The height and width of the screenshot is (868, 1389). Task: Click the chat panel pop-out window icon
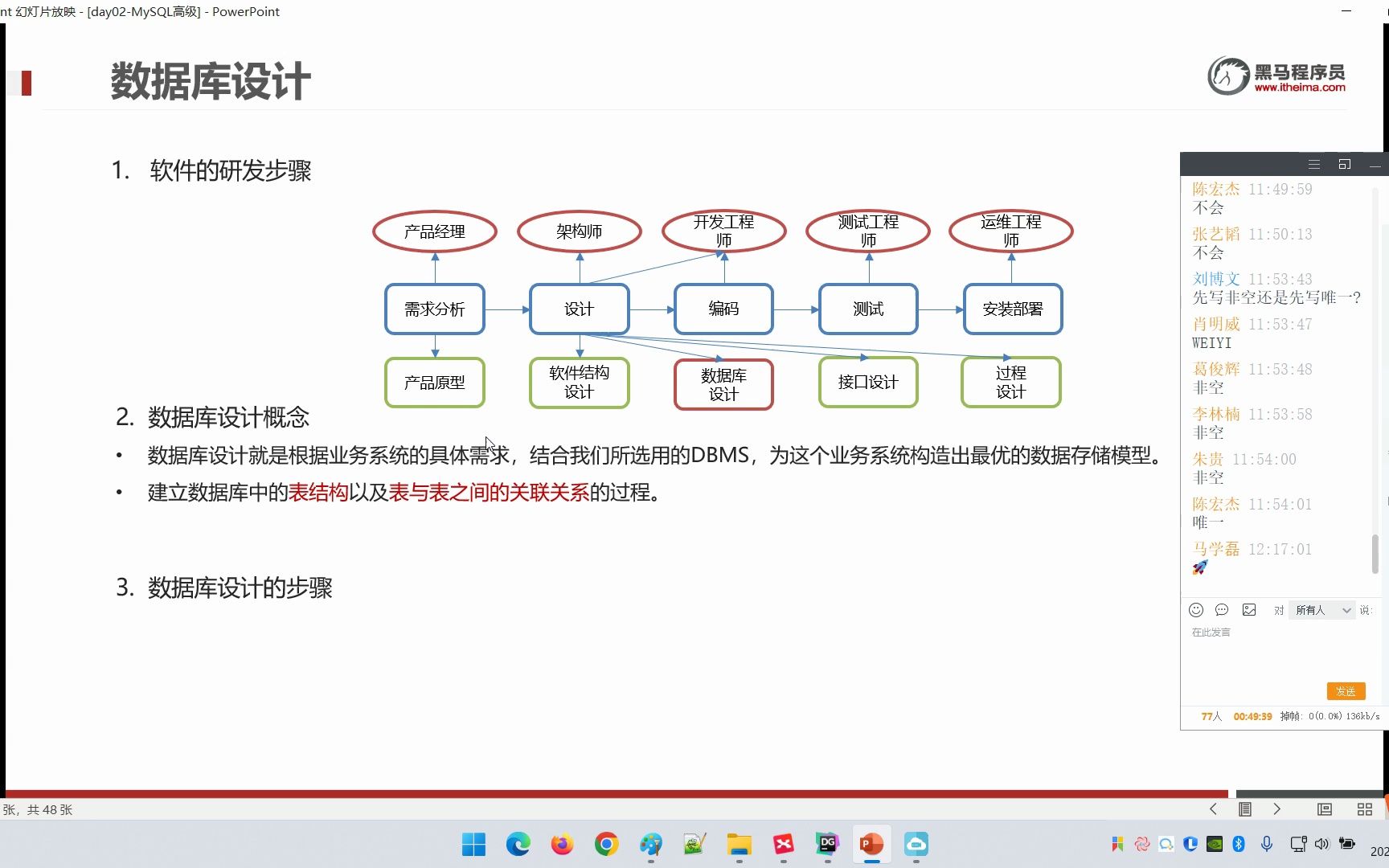[1345, 164]
